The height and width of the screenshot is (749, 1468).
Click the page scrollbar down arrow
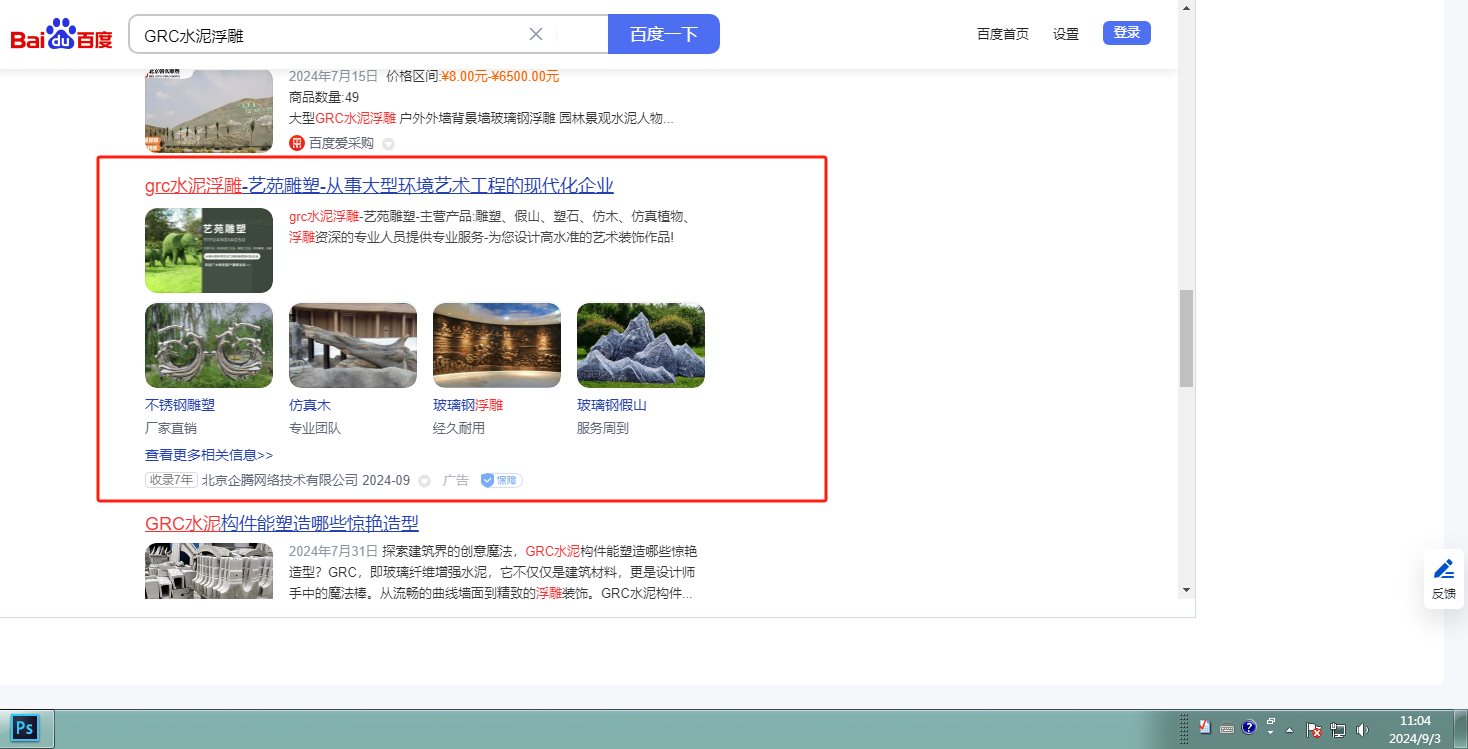coord(1187,590)
